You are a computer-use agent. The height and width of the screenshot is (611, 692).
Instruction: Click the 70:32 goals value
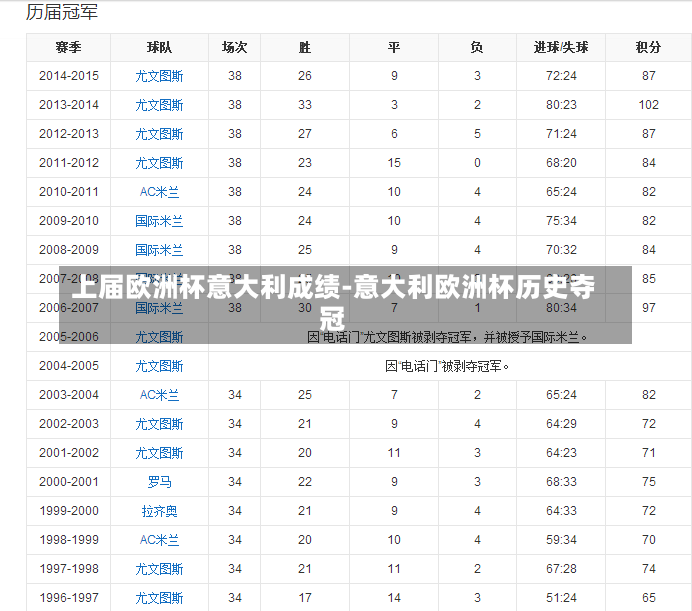click(561, 250)
